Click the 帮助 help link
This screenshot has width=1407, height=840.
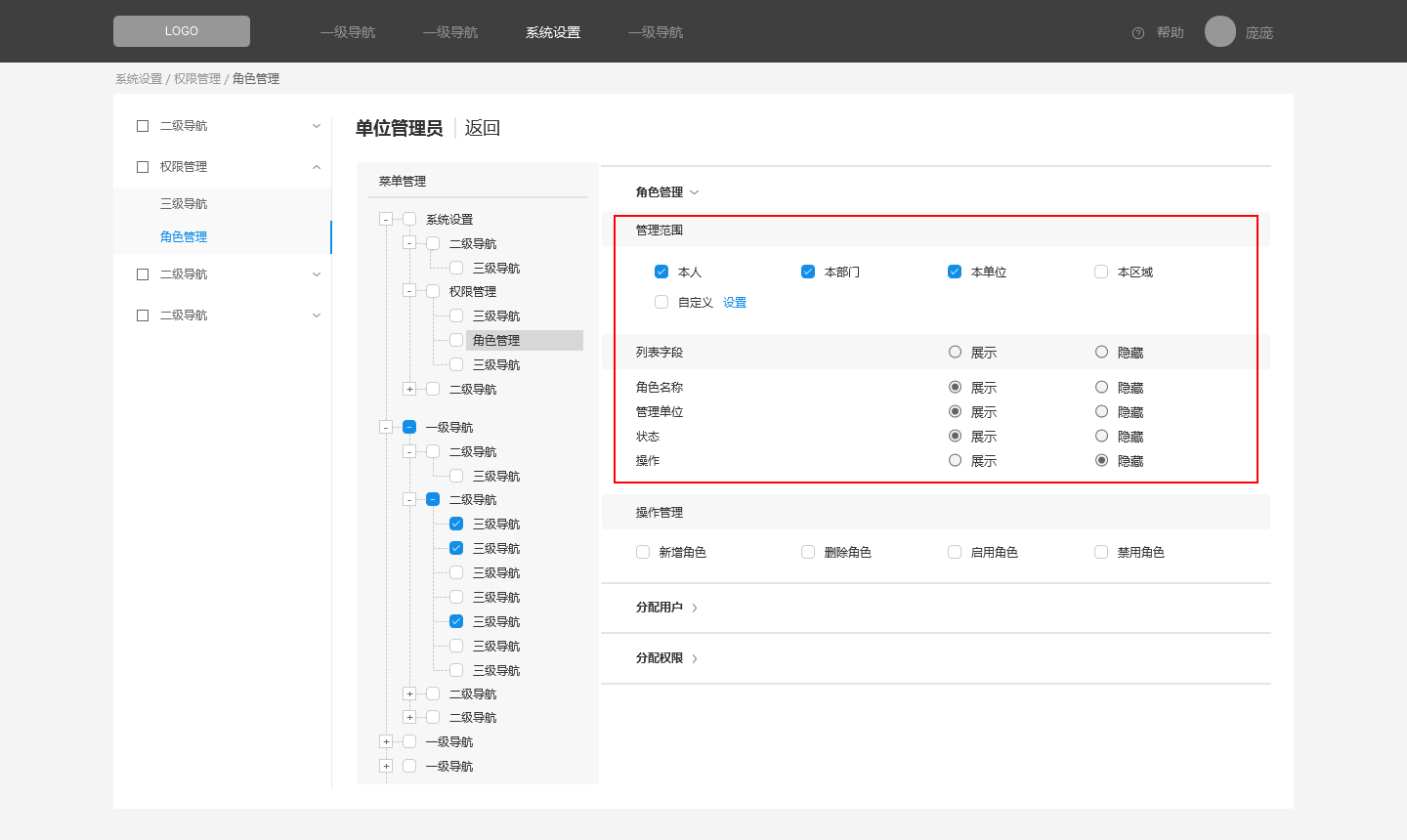point(1171,32)
